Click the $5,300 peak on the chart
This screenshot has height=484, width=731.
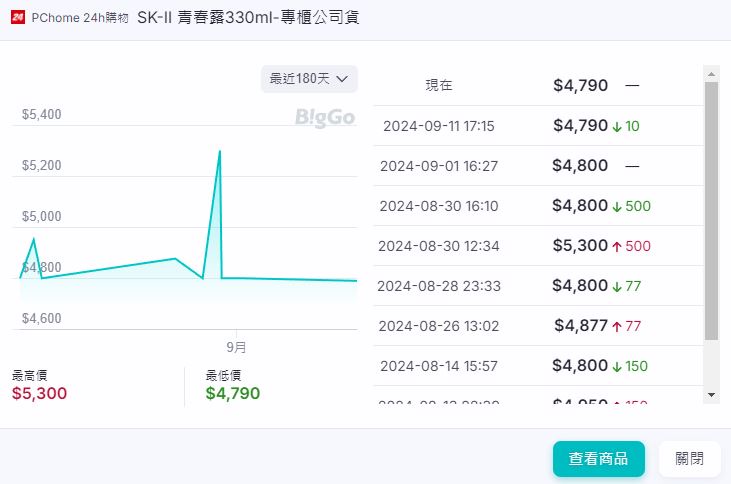point(219,152)
